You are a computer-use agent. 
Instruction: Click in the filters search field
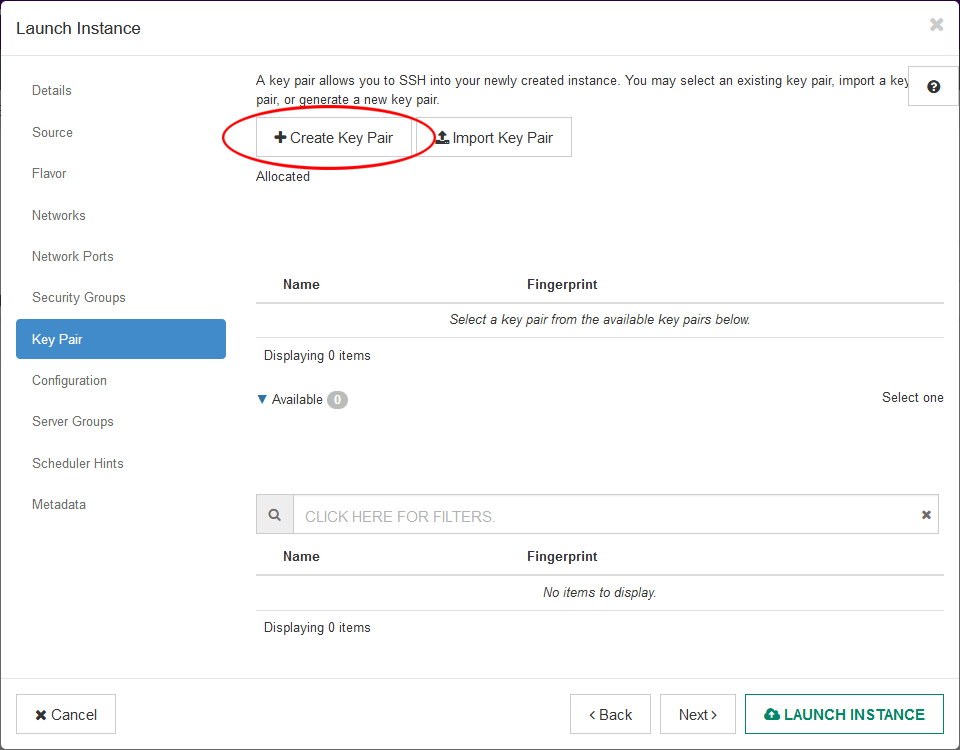click(600, 516)
